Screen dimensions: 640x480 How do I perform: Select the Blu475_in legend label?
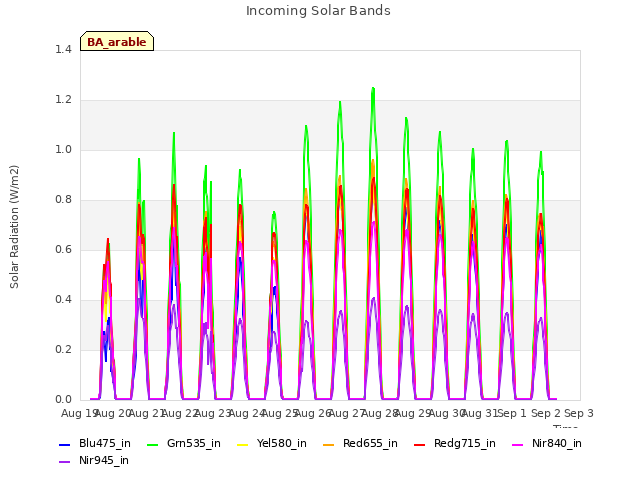(104, 444)
